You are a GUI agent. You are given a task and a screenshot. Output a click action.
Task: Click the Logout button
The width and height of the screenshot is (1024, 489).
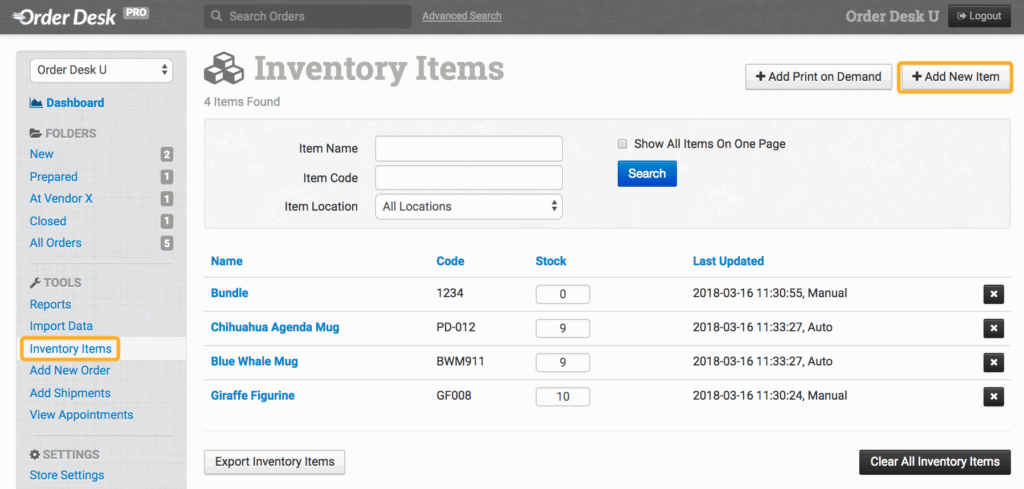point(978,16)
